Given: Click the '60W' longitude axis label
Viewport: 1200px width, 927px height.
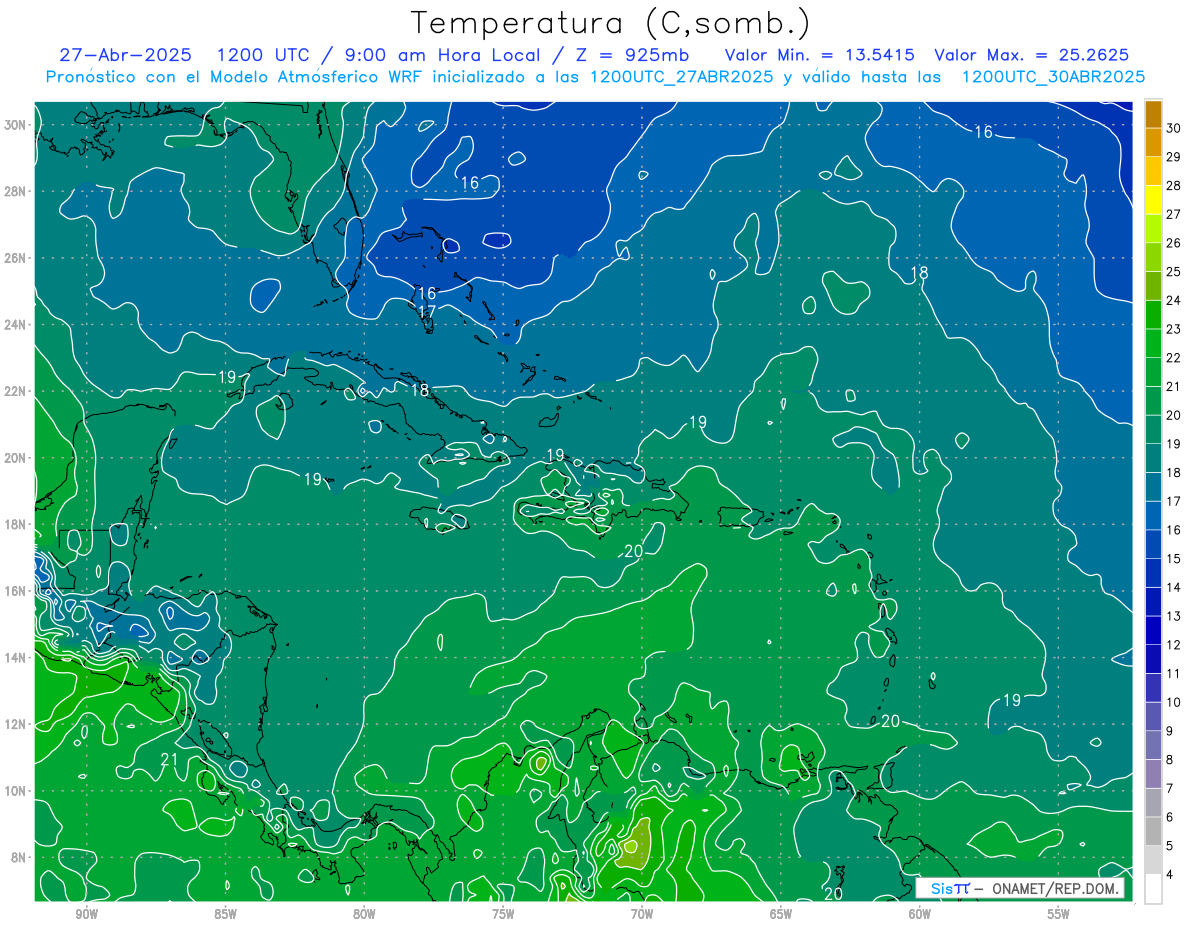Looking at the screenshot, I should [x=920, y=914].
